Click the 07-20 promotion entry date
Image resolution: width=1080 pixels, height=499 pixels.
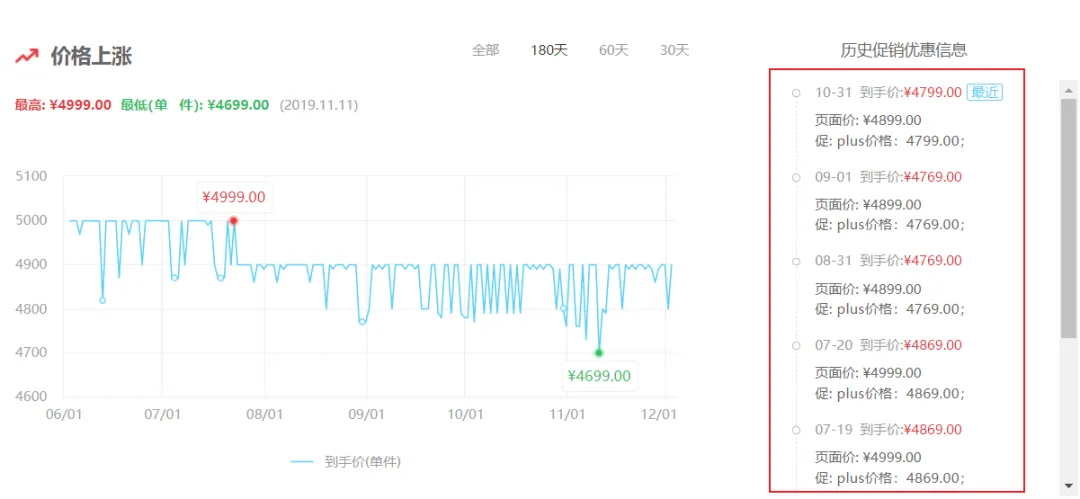[833, 345]
